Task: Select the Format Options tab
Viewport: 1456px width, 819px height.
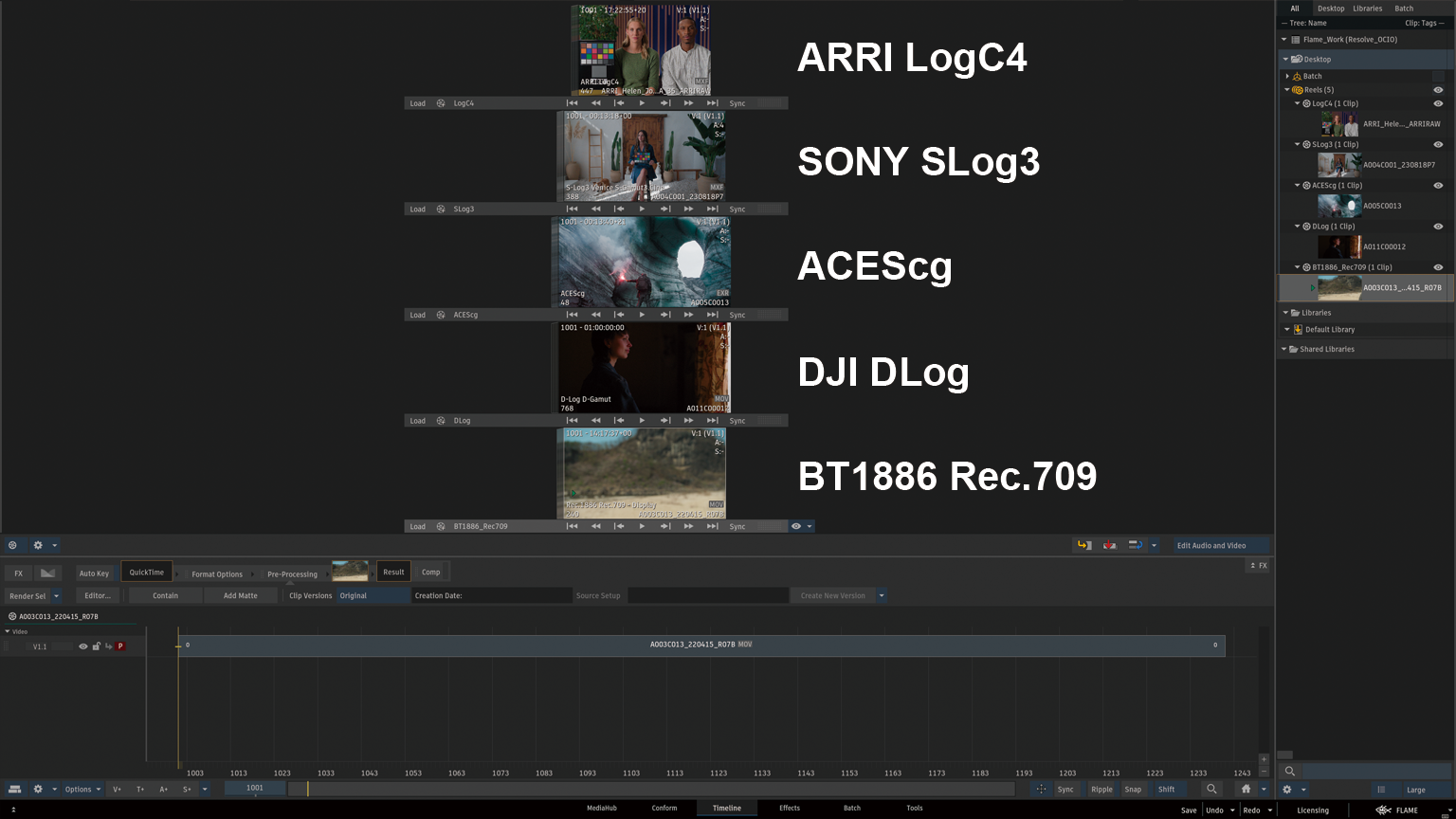Action: (x=217, y=573)
